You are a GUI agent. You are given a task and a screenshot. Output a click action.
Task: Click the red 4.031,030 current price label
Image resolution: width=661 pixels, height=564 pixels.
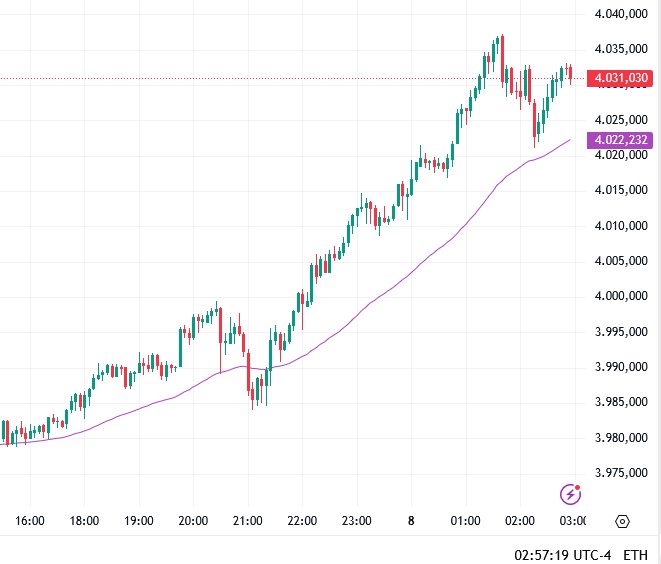(620, 77)
